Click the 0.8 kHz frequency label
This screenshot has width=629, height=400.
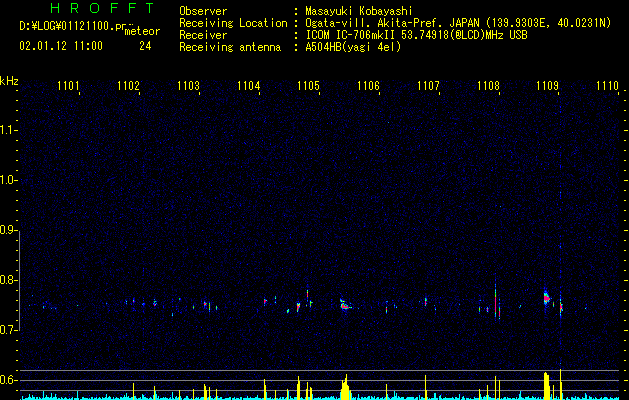[8, 280]
